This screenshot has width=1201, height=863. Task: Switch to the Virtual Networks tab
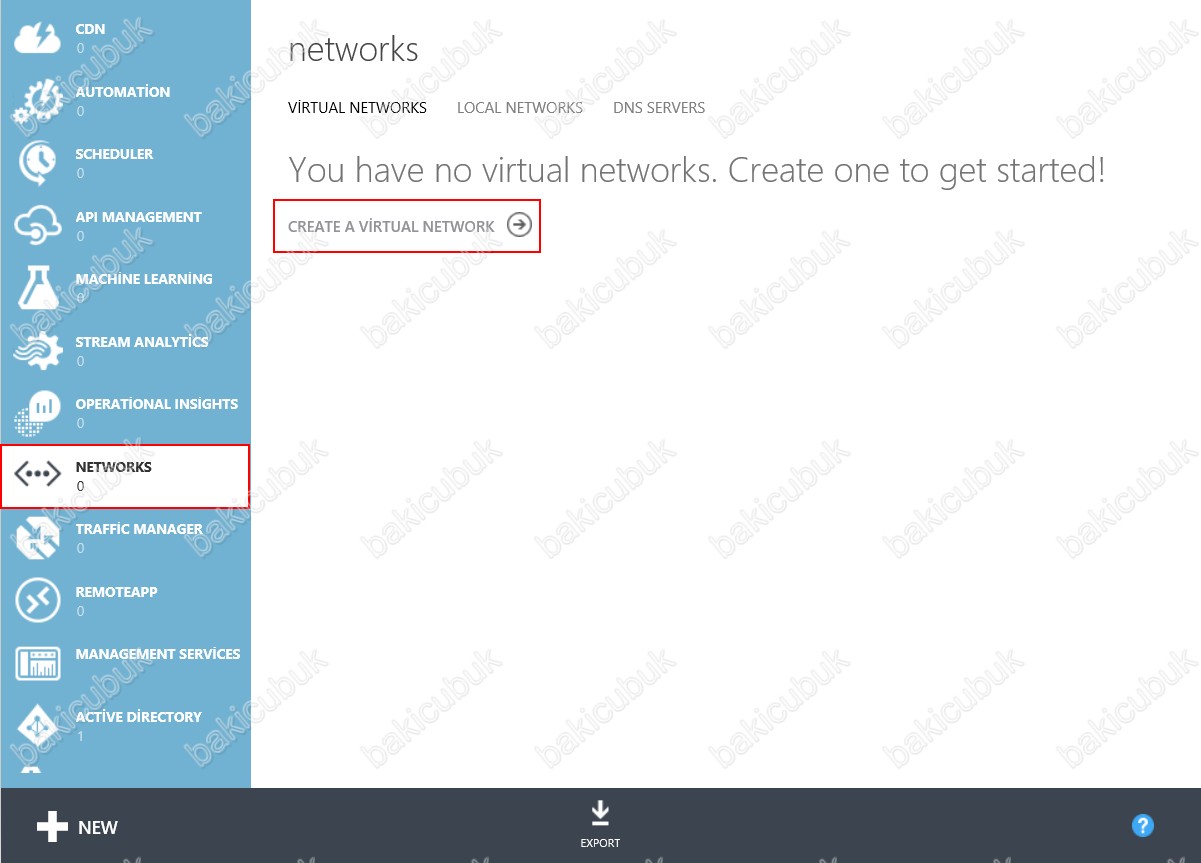pyautogui.click(x=357, y=108)
